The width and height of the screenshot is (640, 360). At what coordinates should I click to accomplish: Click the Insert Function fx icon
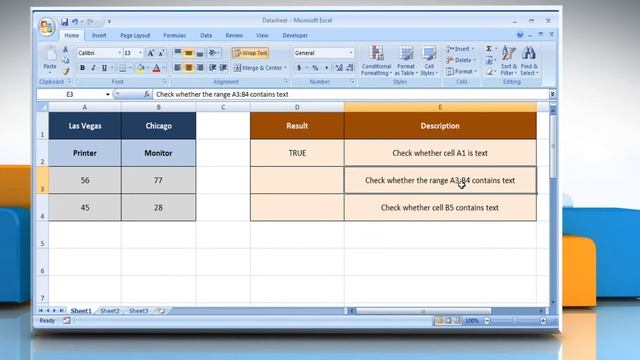pos(147,94)
